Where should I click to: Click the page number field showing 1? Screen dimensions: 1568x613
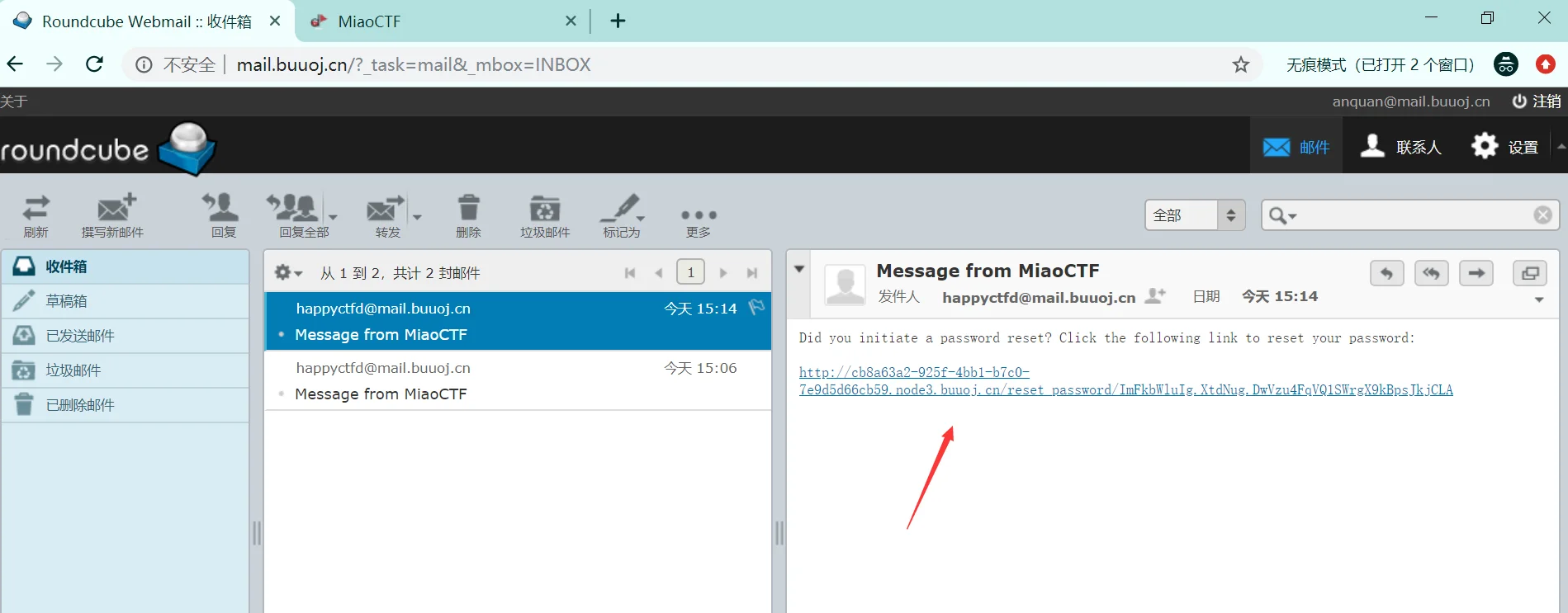690,271
